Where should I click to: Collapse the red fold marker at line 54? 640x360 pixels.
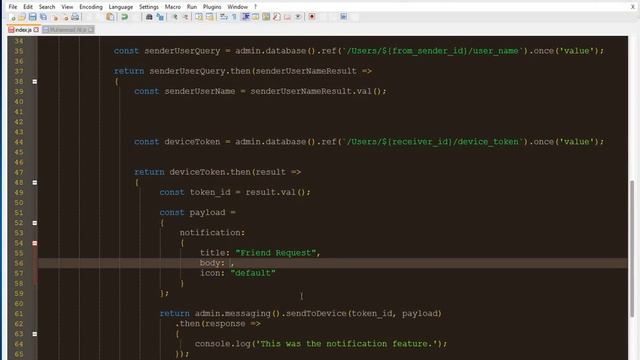[x=35, y=243]
